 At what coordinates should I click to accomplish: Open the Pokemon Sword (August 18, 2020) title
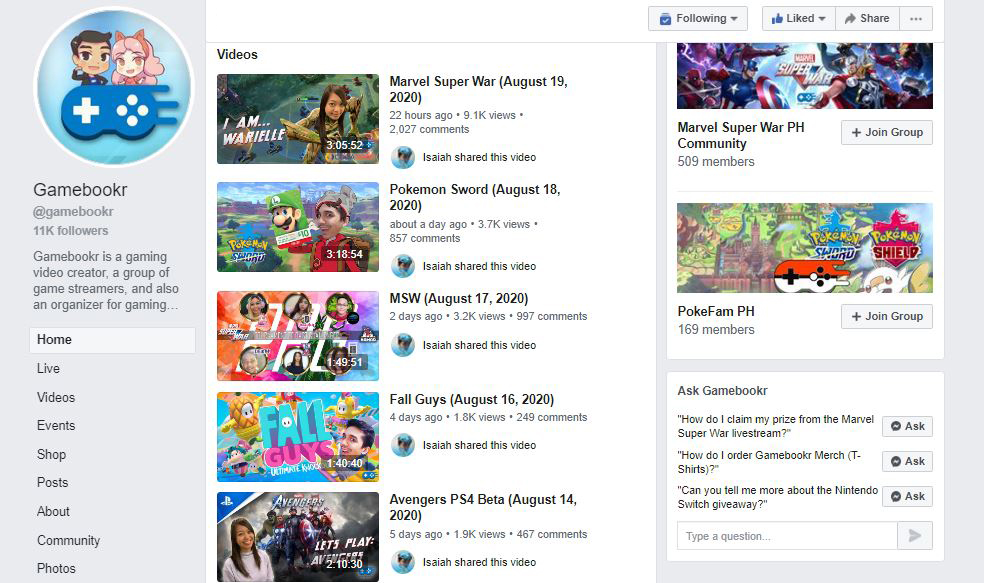475,197
